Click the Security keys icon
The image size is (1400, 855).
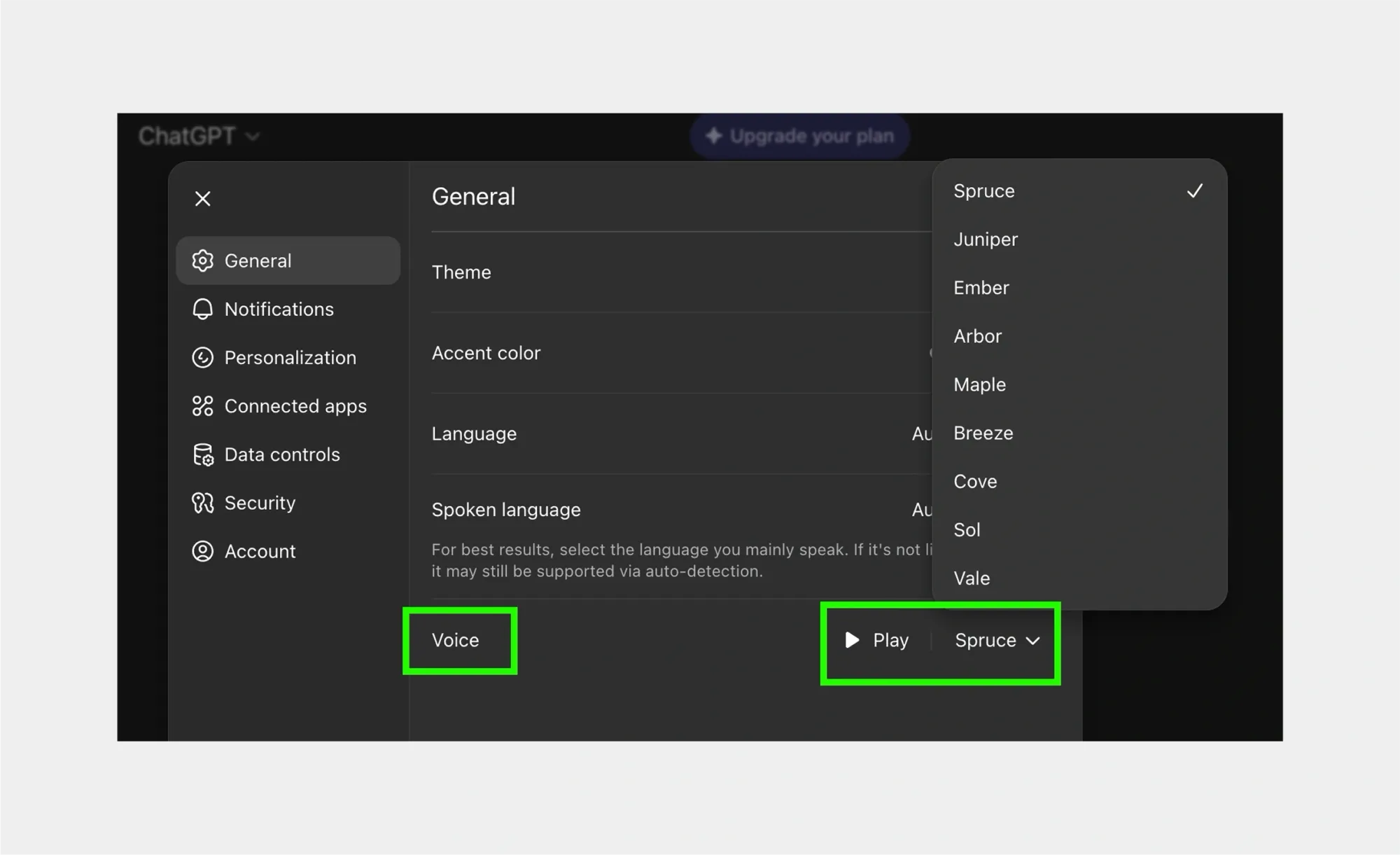tap(202, 503)
